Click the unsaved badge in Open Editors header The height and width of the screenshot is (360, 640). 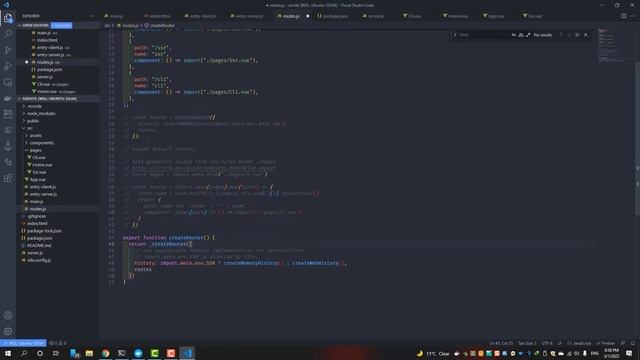pyautogui.click(x=62, y=25)
